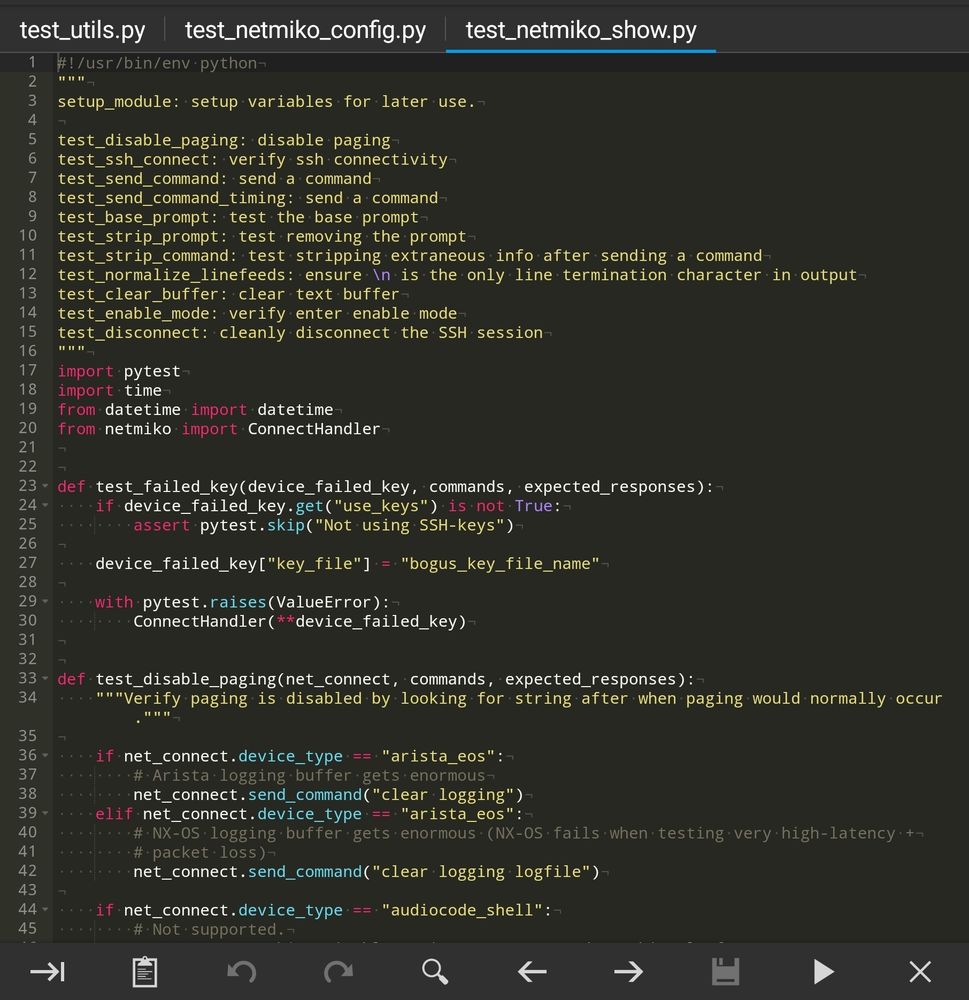Image resolution: width=969 pixels, height=1000 pixels.
Task: Click 'test_disconnect: cleanly disconnect the SSH session'
Action: (x=300, y=333)
